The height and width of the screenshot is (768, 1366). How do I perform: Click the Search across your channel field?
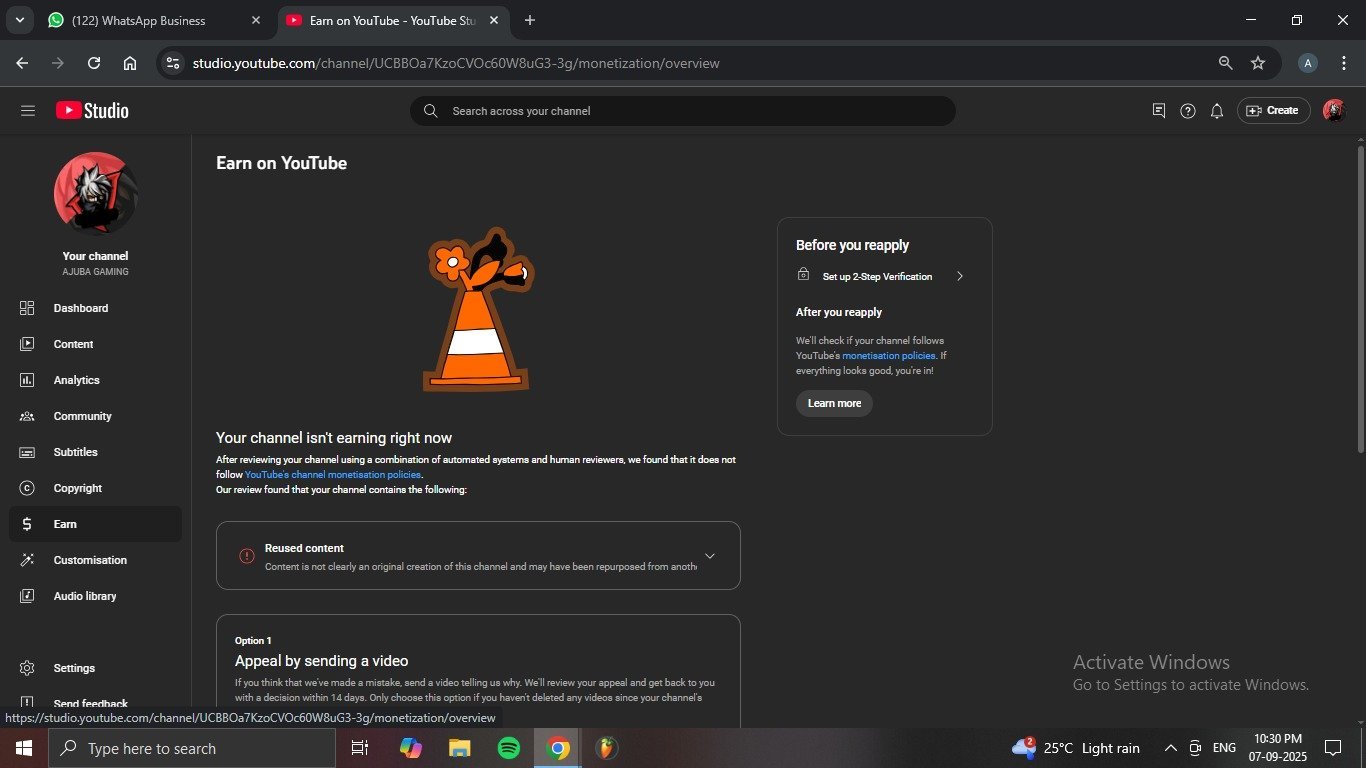(x=682, y=111)
